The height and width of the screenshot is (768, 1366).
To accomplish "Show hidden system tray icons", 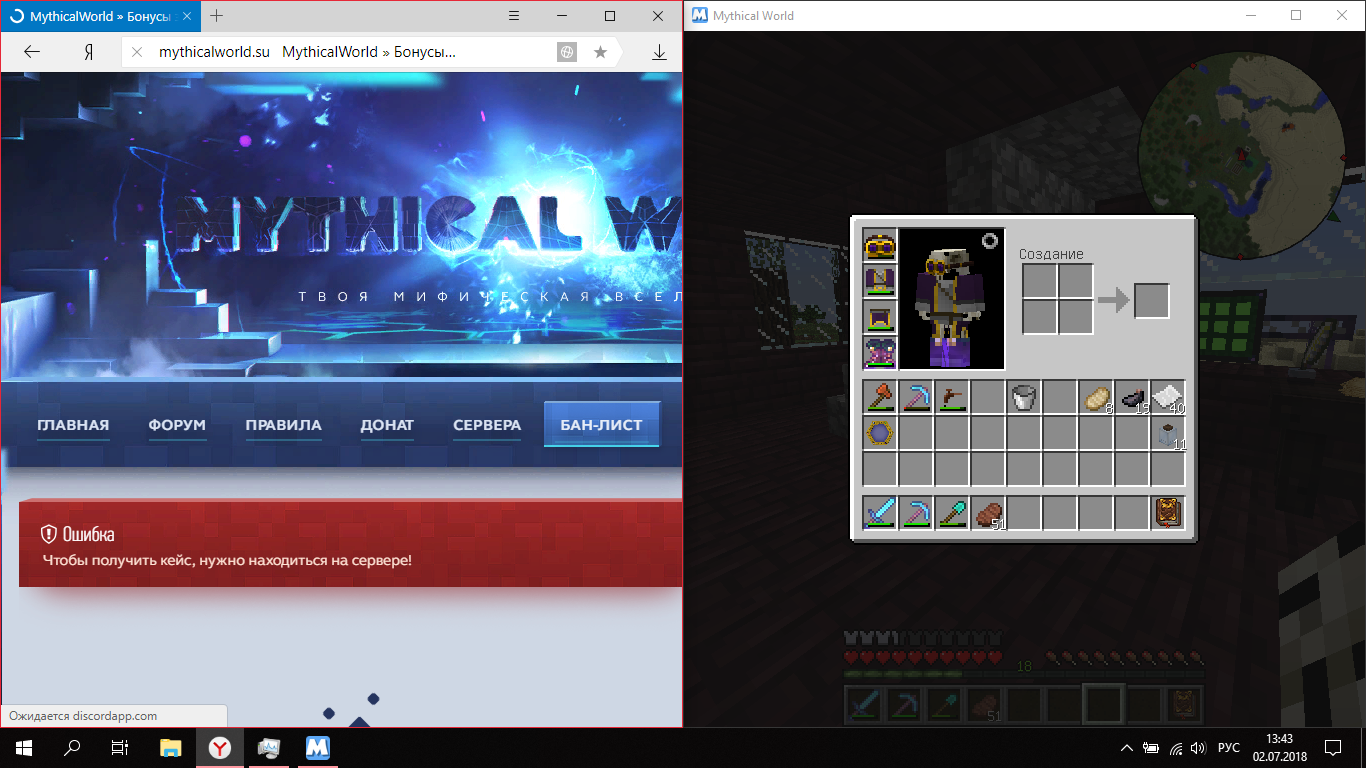I will coord(1127,748).
